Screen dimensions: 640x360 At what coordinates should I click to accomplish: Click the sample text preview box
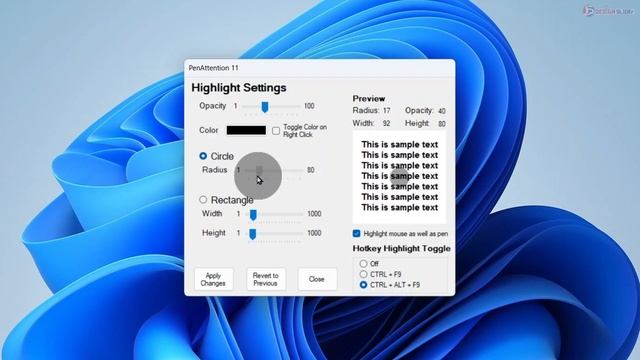(399, 177)
